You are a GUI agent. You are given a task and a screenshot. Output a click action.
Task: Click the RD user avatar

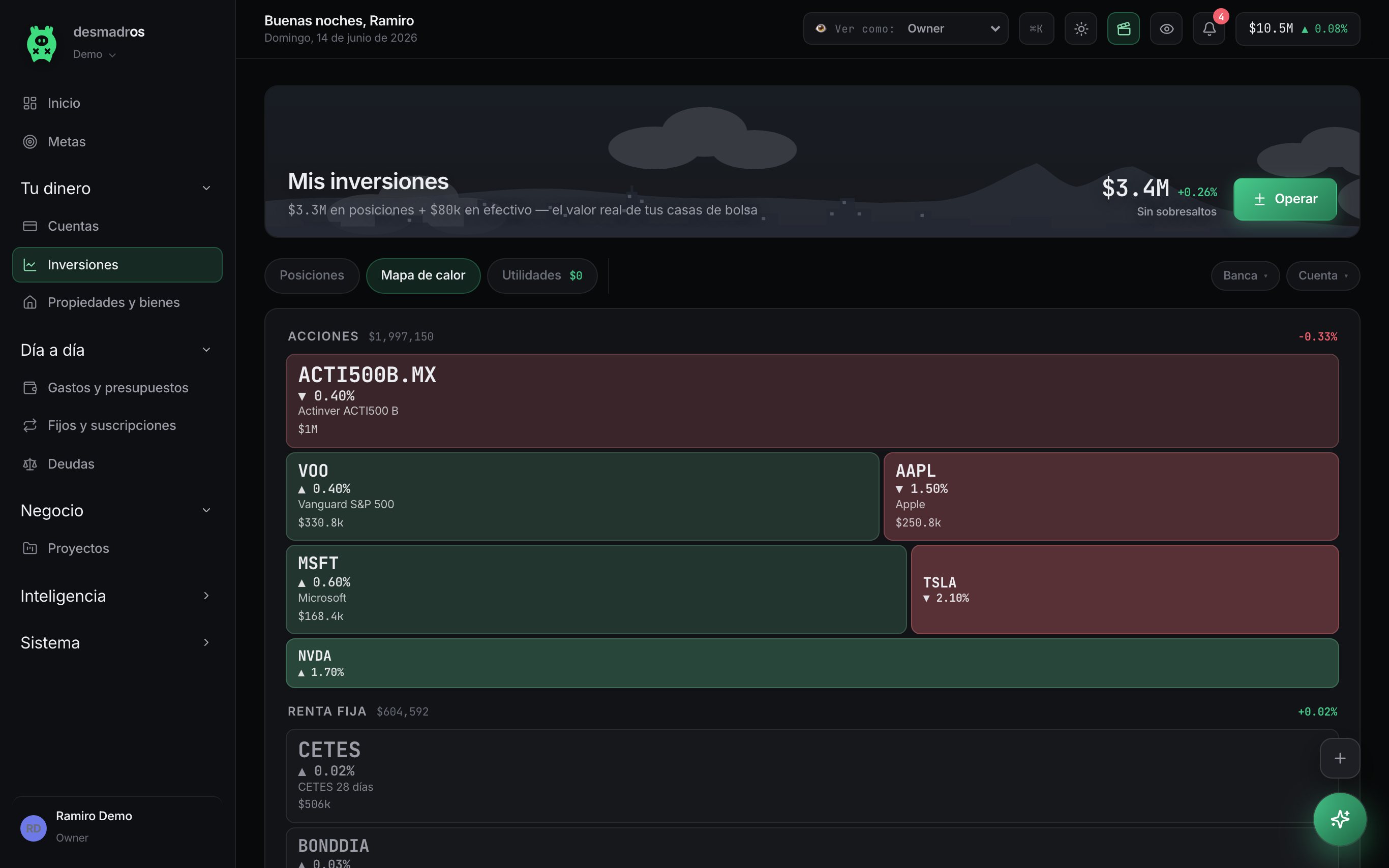[x=34, y=828]
